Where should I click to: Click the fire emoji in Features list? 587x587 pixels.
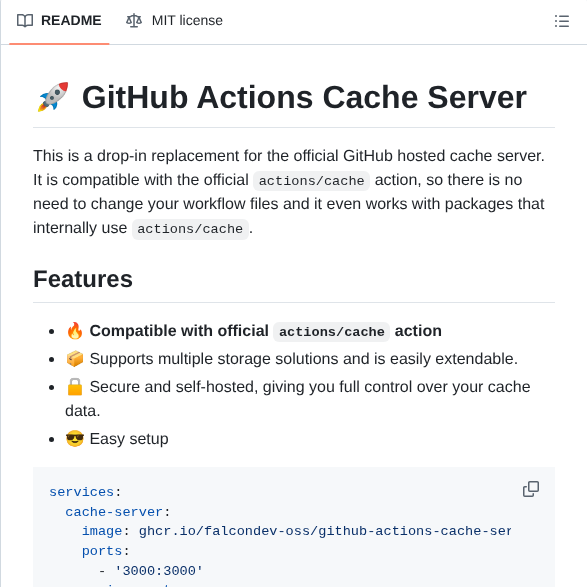pos(74,331)
